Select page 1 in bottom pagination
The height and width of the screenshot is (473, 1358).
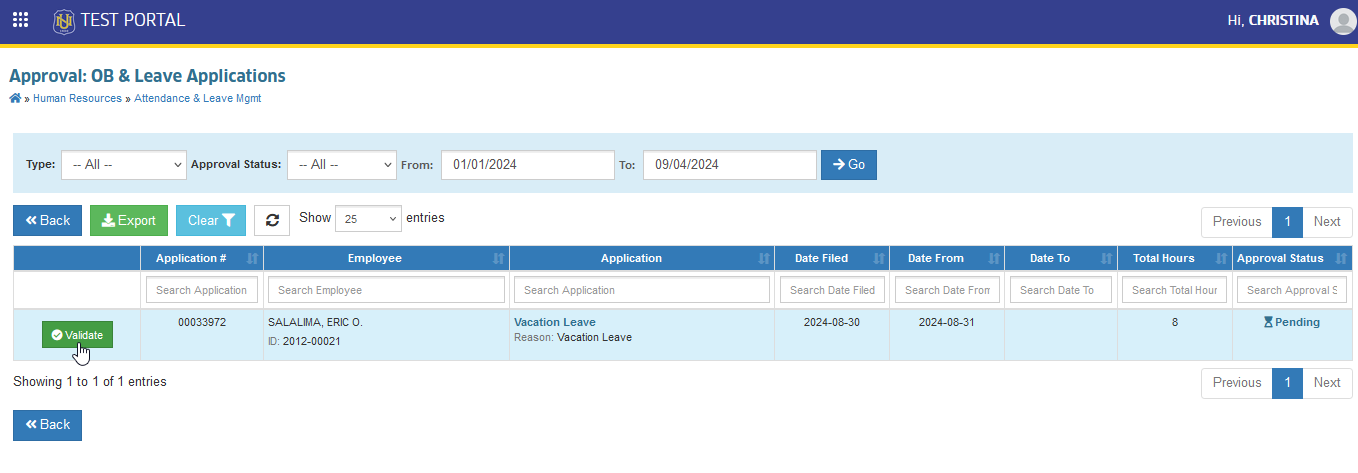point(1288,383)
